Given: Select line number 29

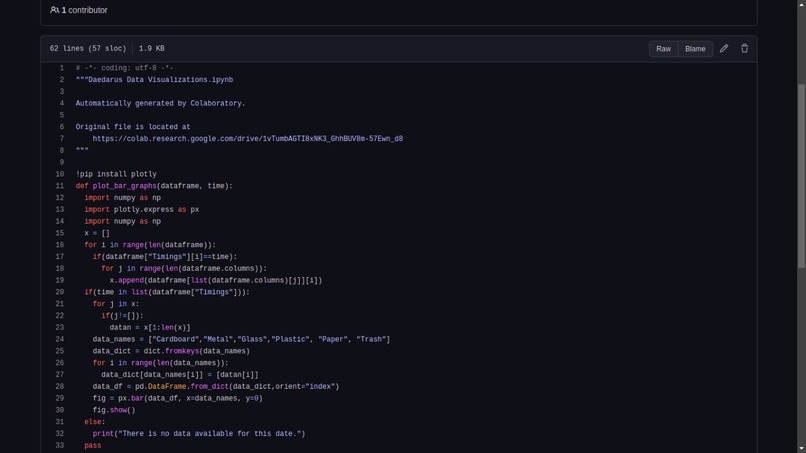Looking at the screenshot, I should (x=60, y=398).
